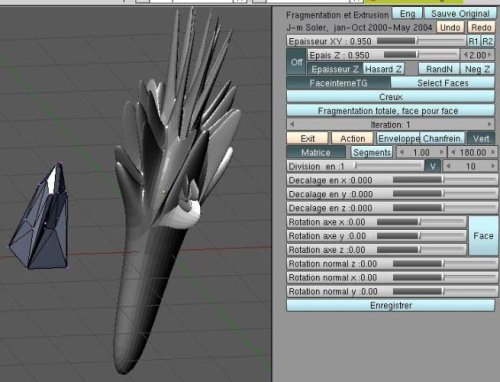Click the R2 reset button

pos(487,41)
